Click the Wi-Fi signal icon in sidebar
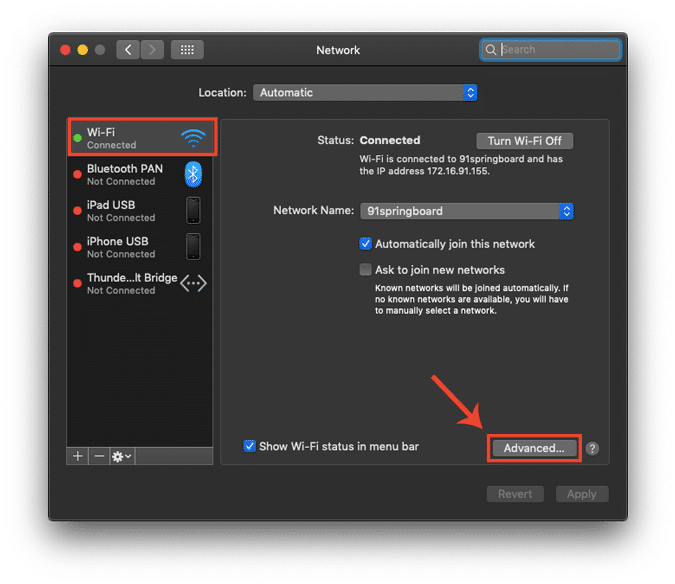Image resolution: width=675 pixels, height=584 pixels. click(x=193, y=138)
